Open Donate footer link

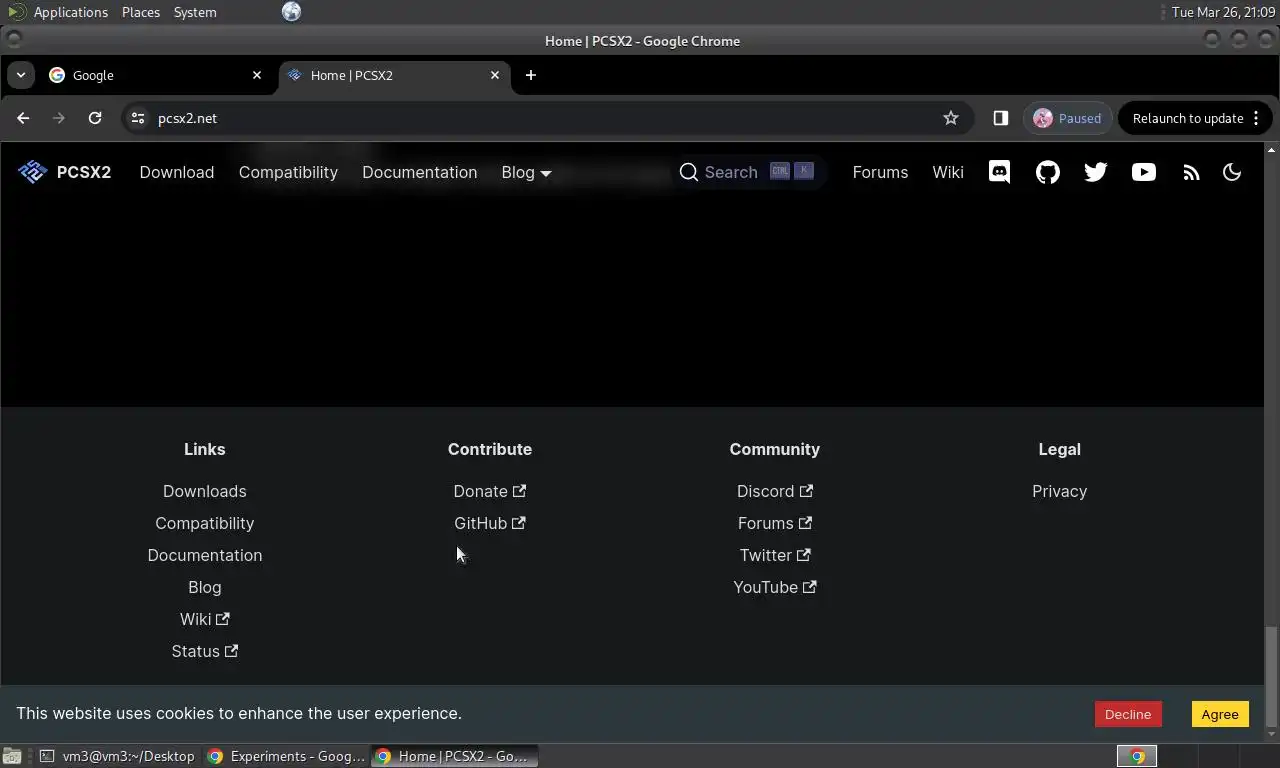click(x=490, y=491)
